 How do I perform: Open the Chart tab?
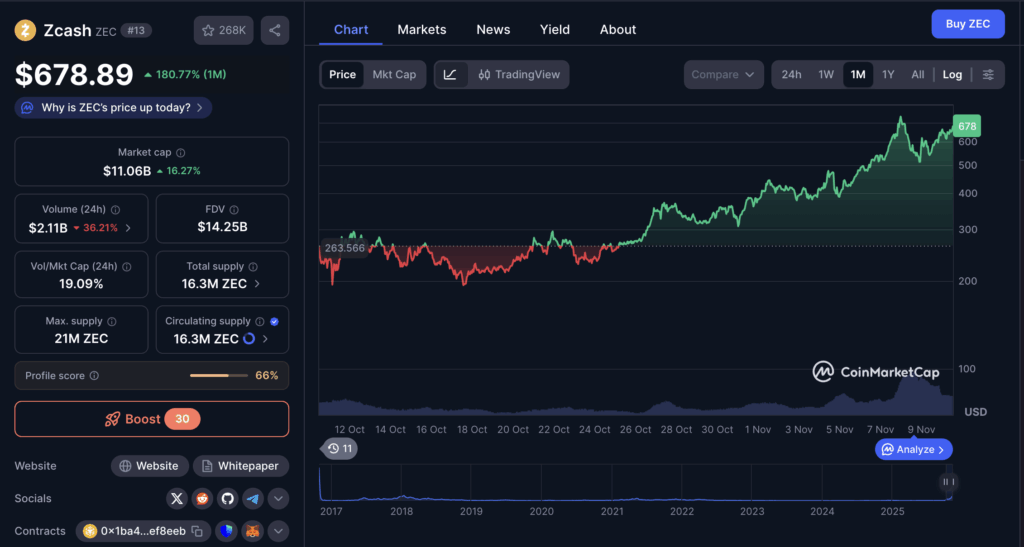[351, 29]
